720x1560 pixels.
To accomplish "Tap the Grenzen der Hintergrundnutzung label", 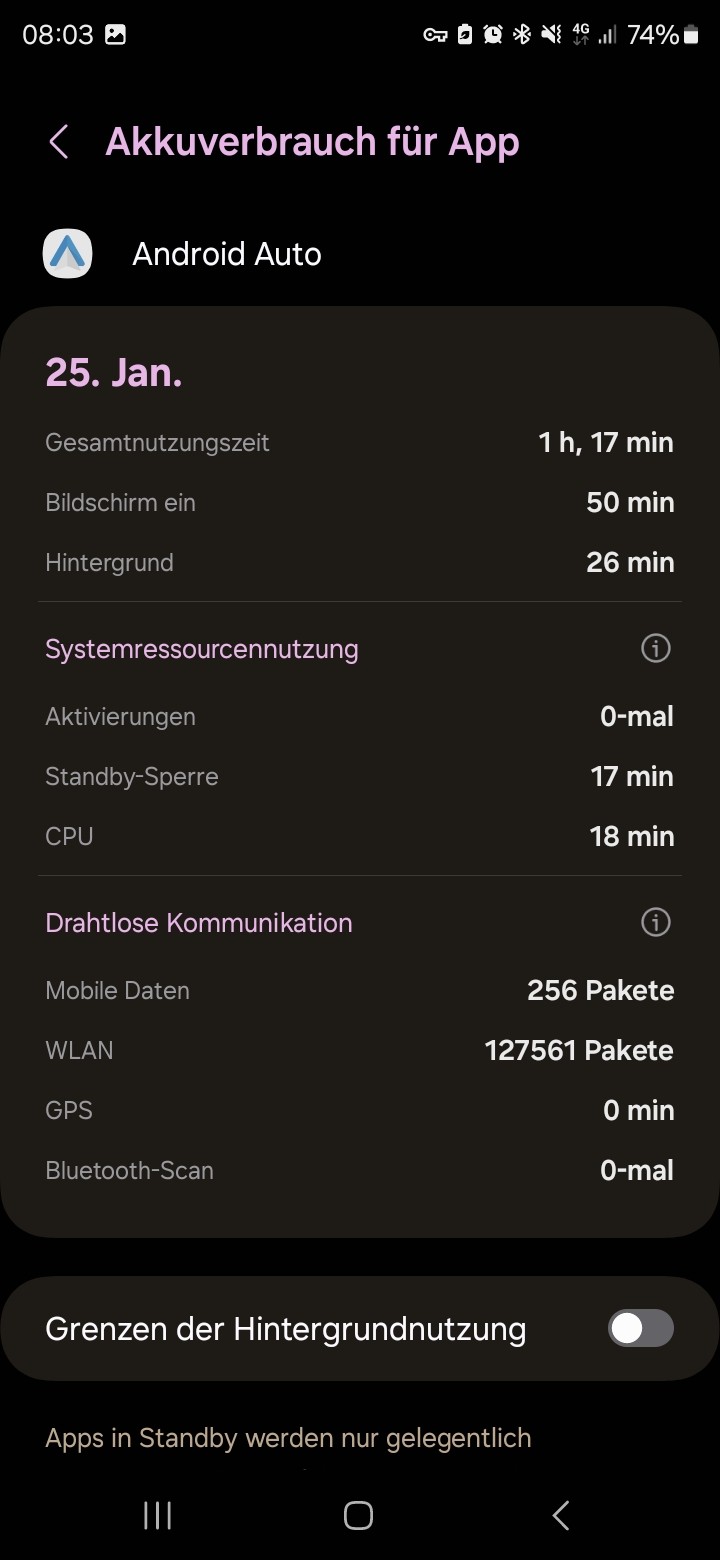I will coord(286,1329).
